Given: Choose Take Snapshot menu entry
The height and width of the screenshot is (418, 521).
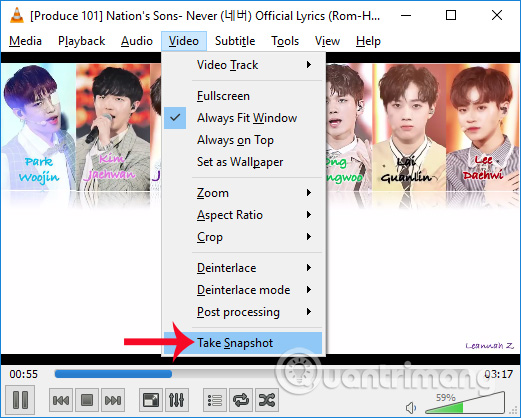Looking at the screenshot, I should click(x=243, y=343).
